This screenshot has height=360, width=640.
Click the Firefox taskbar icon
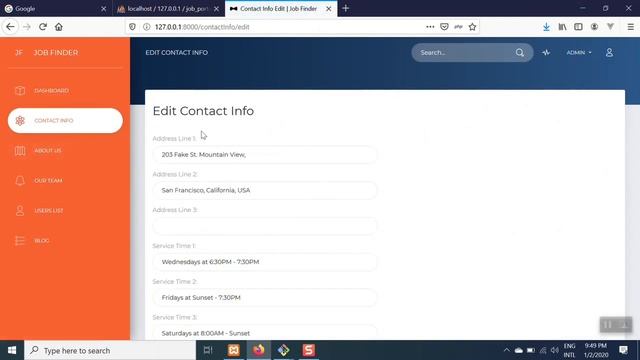pos(259,350)
